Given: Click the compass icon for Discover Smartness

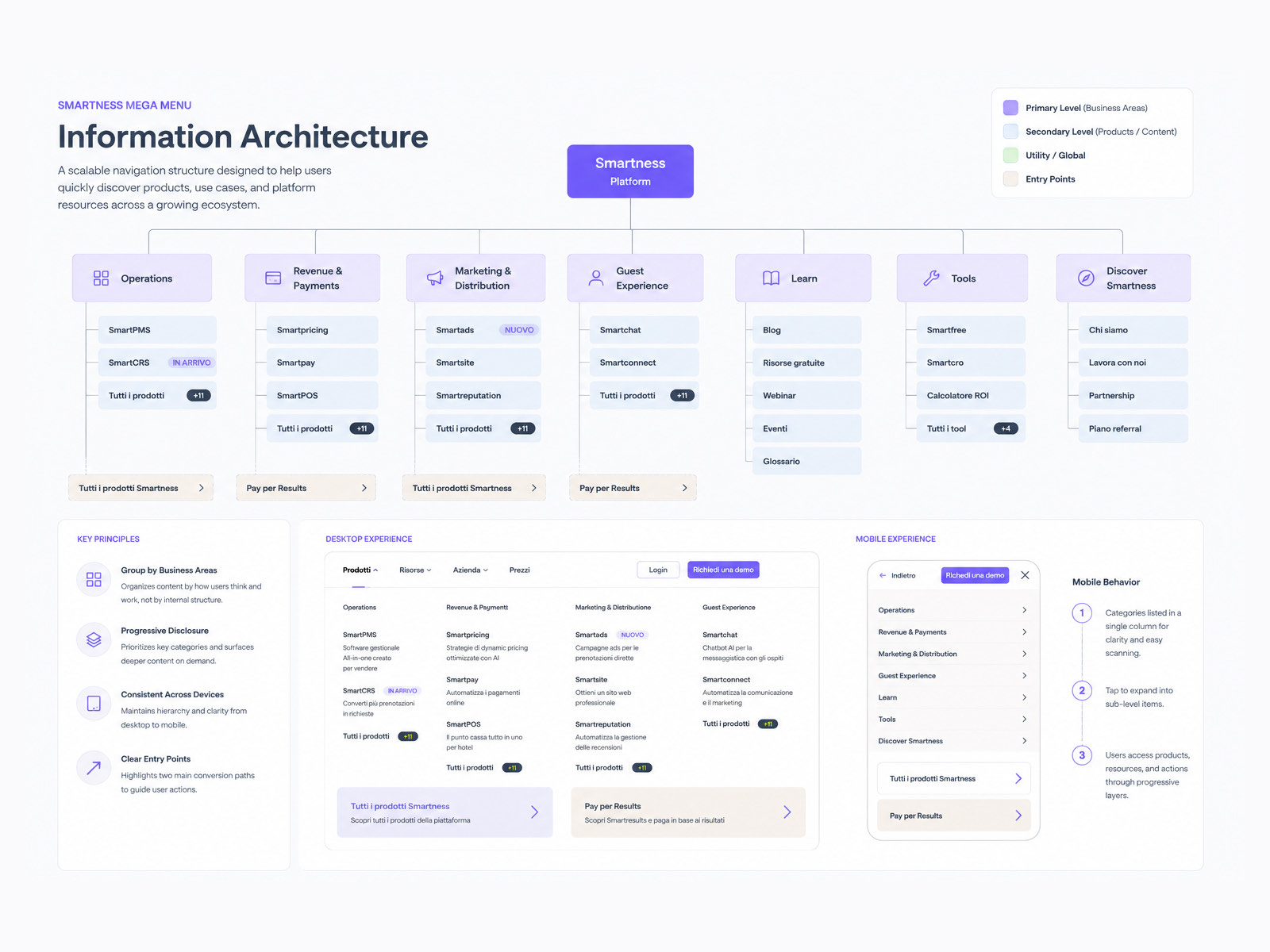Looking at the screenshot, I should [1086, 278].
